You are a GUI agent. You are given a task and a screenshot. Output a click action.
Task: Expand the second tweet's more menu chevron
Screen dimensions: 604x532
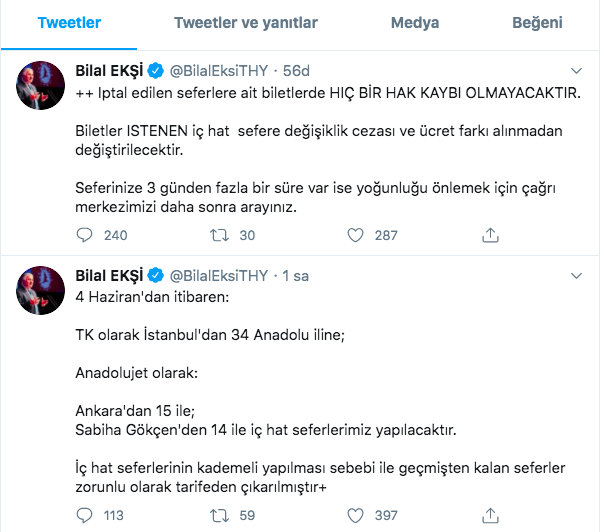[x=577, y=275]
